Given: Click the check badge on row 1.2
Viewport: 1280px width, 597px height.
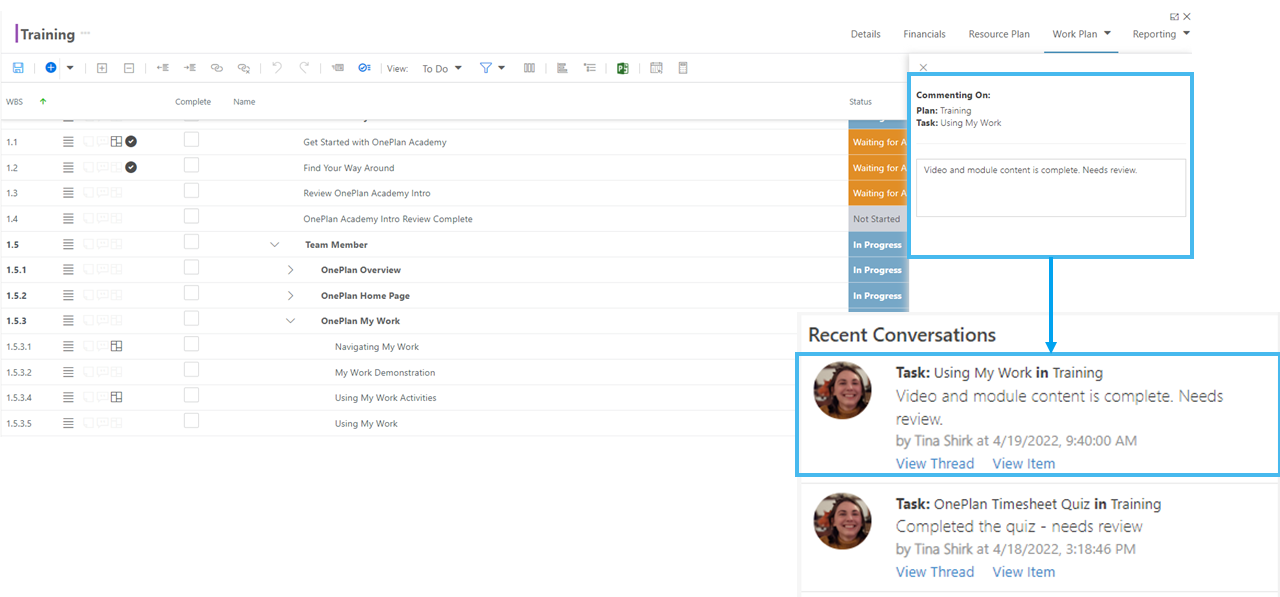Looking at the screenshot, I should pyautogui.click(x=131, y=167).
